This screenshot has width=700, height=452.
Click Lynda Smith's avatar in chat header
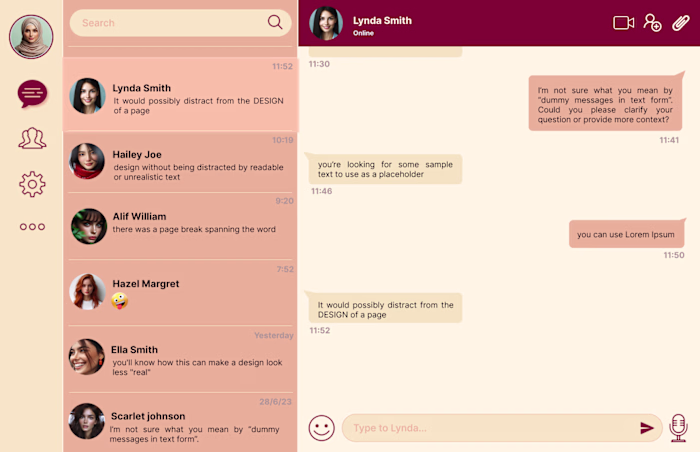point(326,23)
